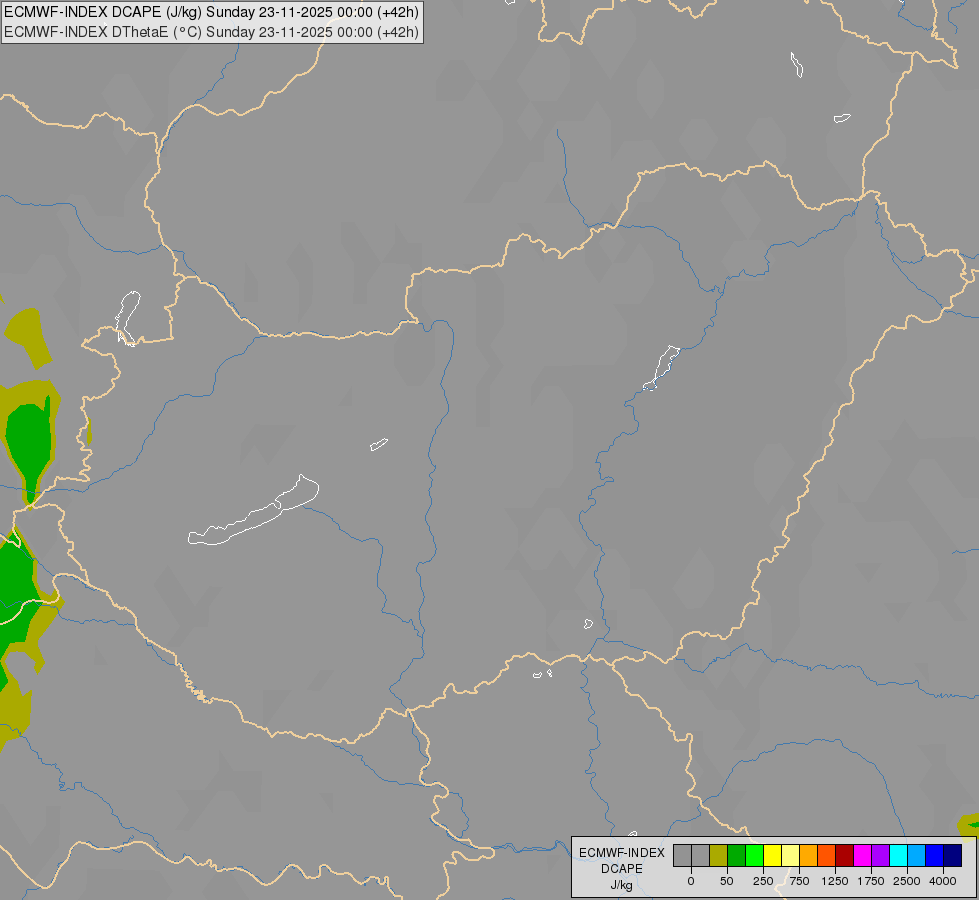Image resolution: width=979 pixels, height=900 pixels.
Task: Click the '50' legend scale label
Action: tap(727, 881)
